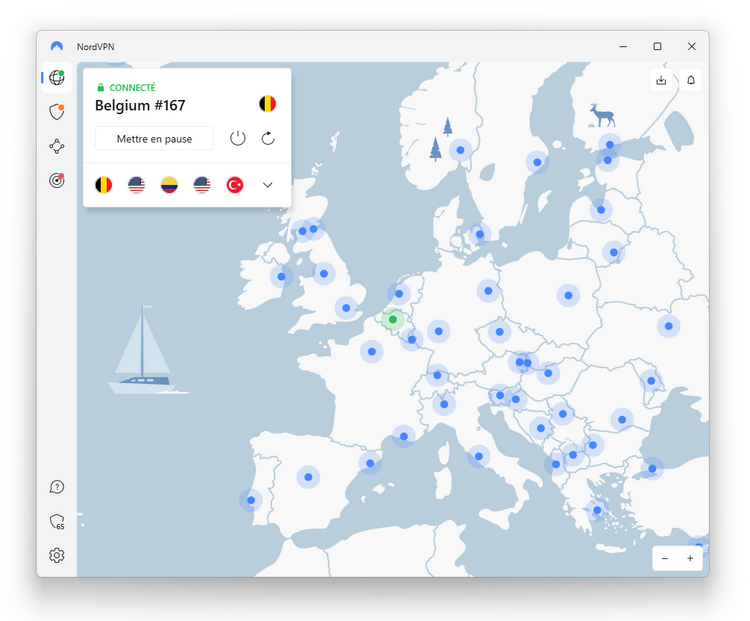Click Mettre en pause button
Screen dimensions: 750x621
click(x=154, y=139)
